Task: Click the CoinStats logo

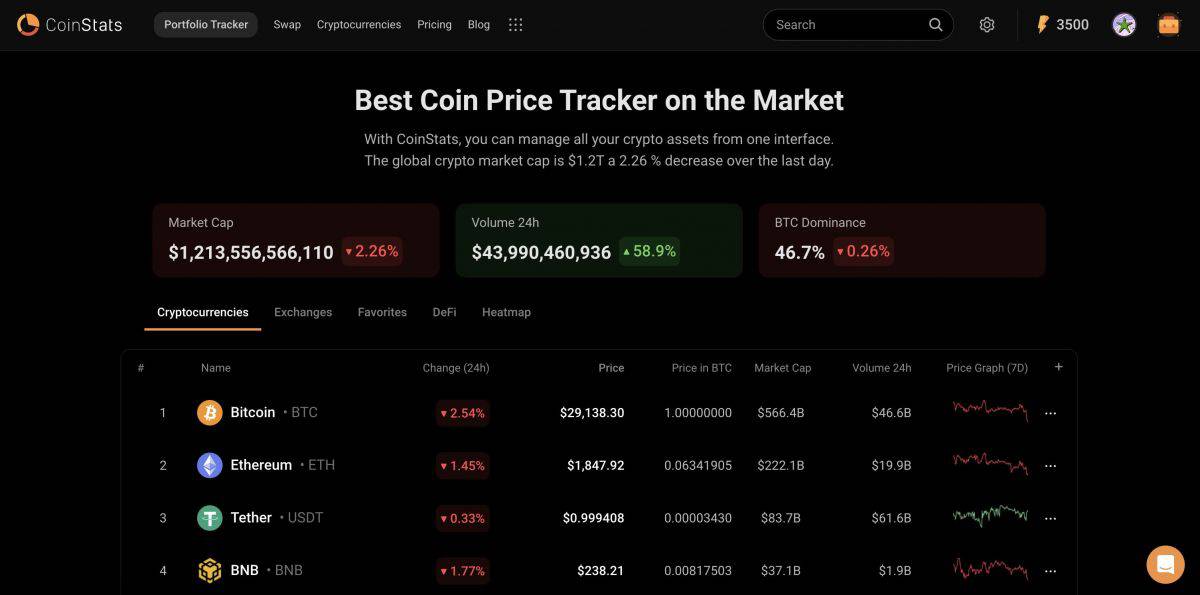Action: coord(68,24)
